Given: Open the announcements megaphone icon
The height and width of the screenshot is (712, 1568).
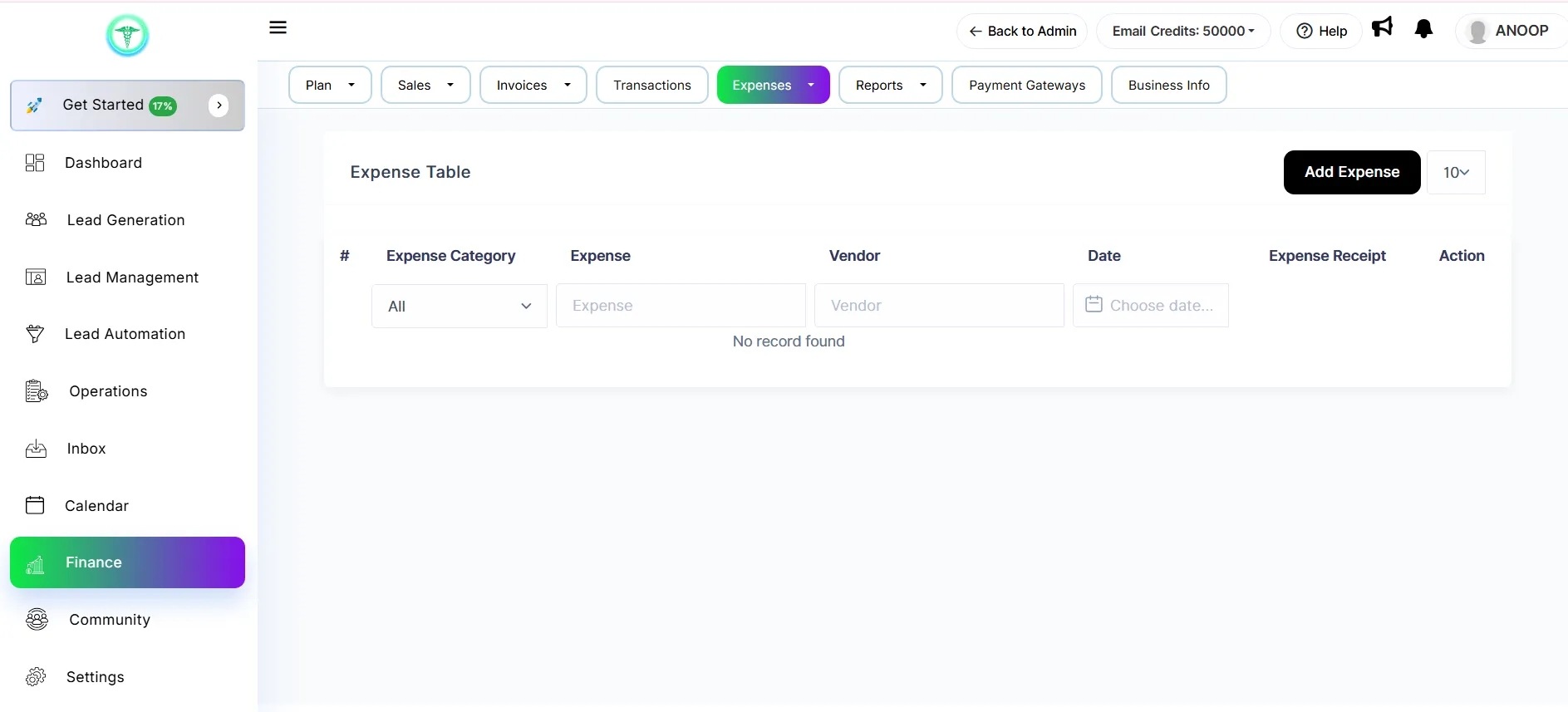Looking at the screenshot, I should click(x=1382, y=27).
